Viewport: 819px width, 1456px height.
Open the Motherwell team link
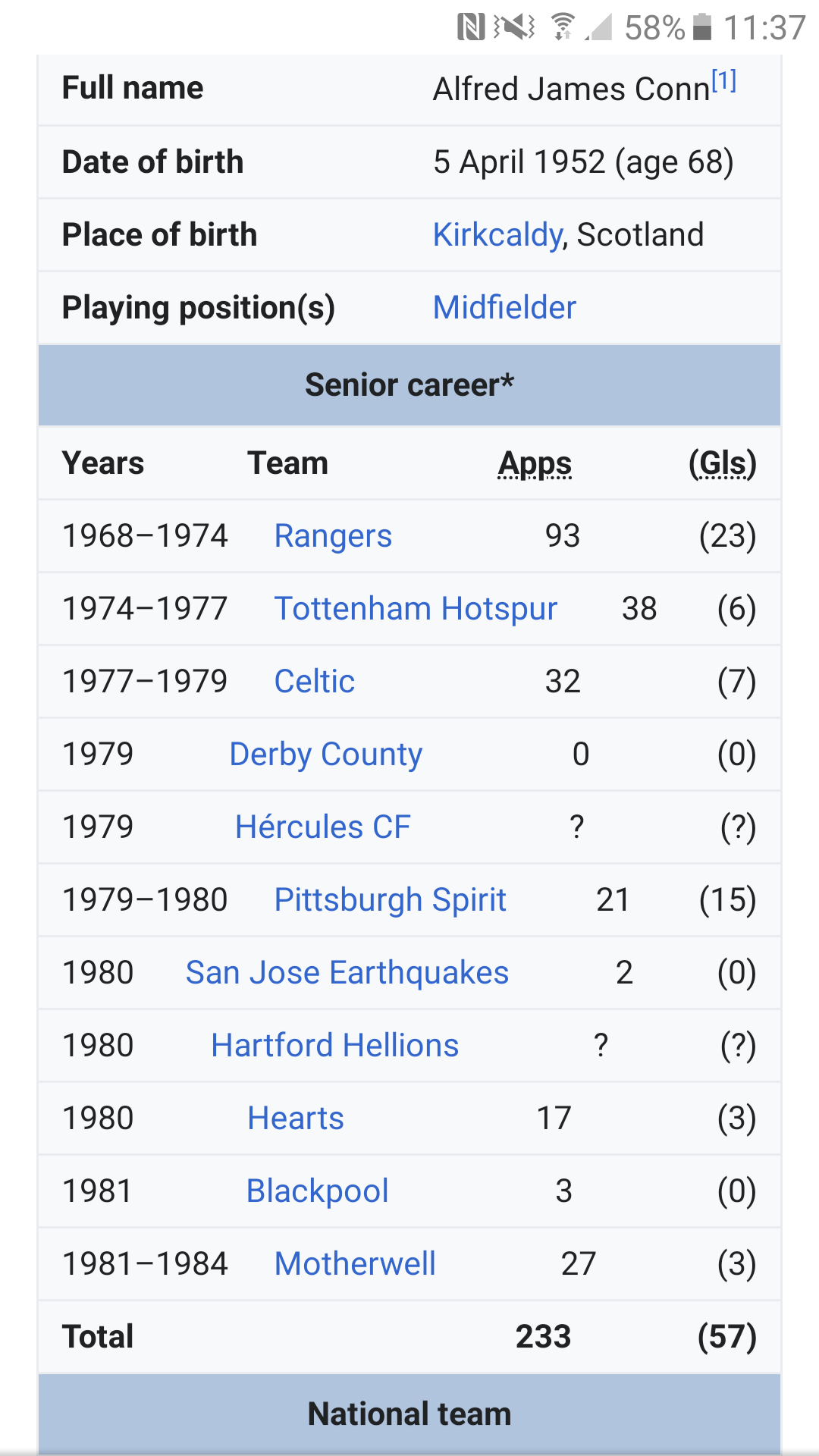[355, 1264]
